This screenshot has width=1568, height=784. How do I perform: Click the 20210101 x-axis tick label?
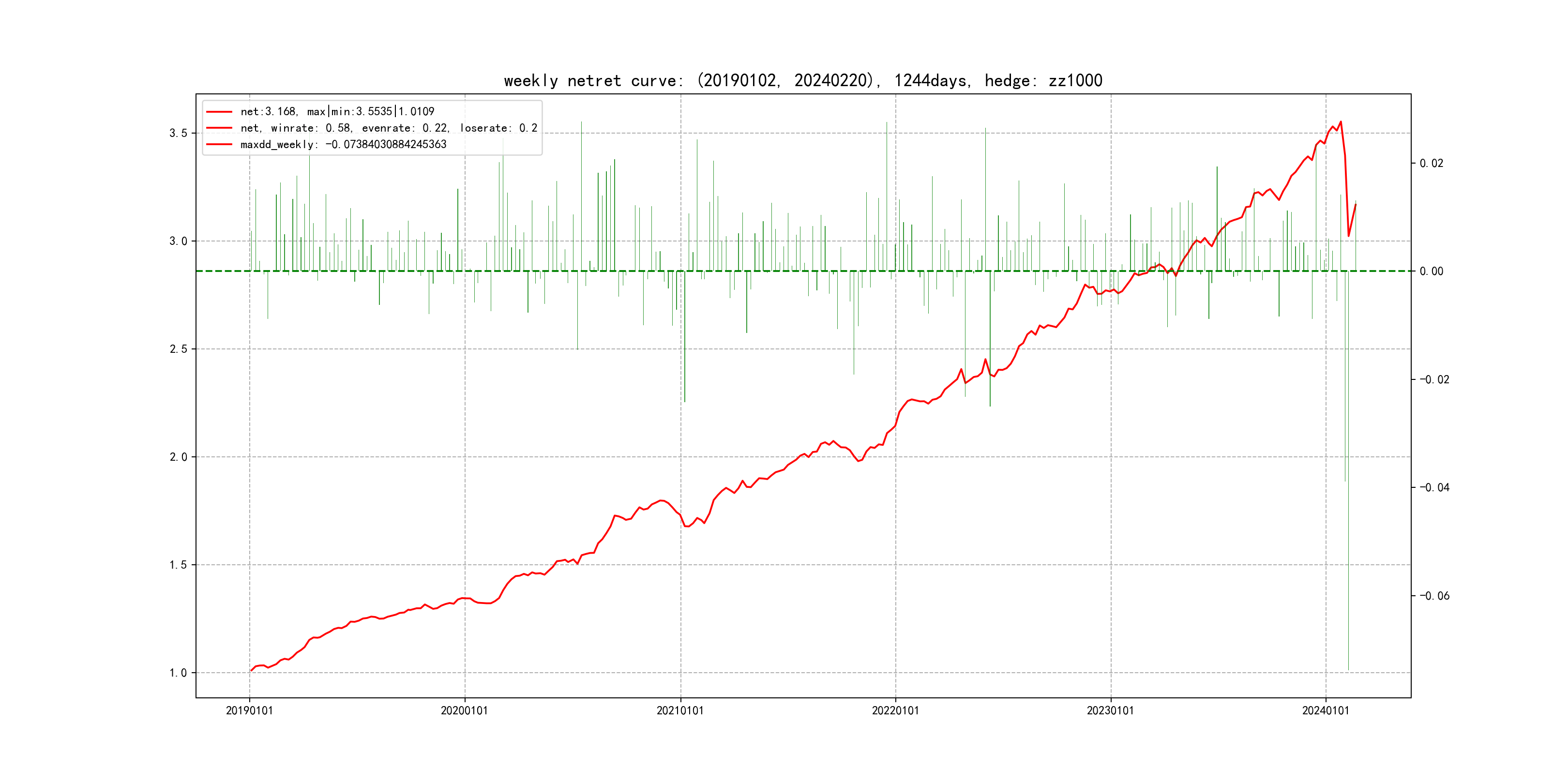point(680,711)
